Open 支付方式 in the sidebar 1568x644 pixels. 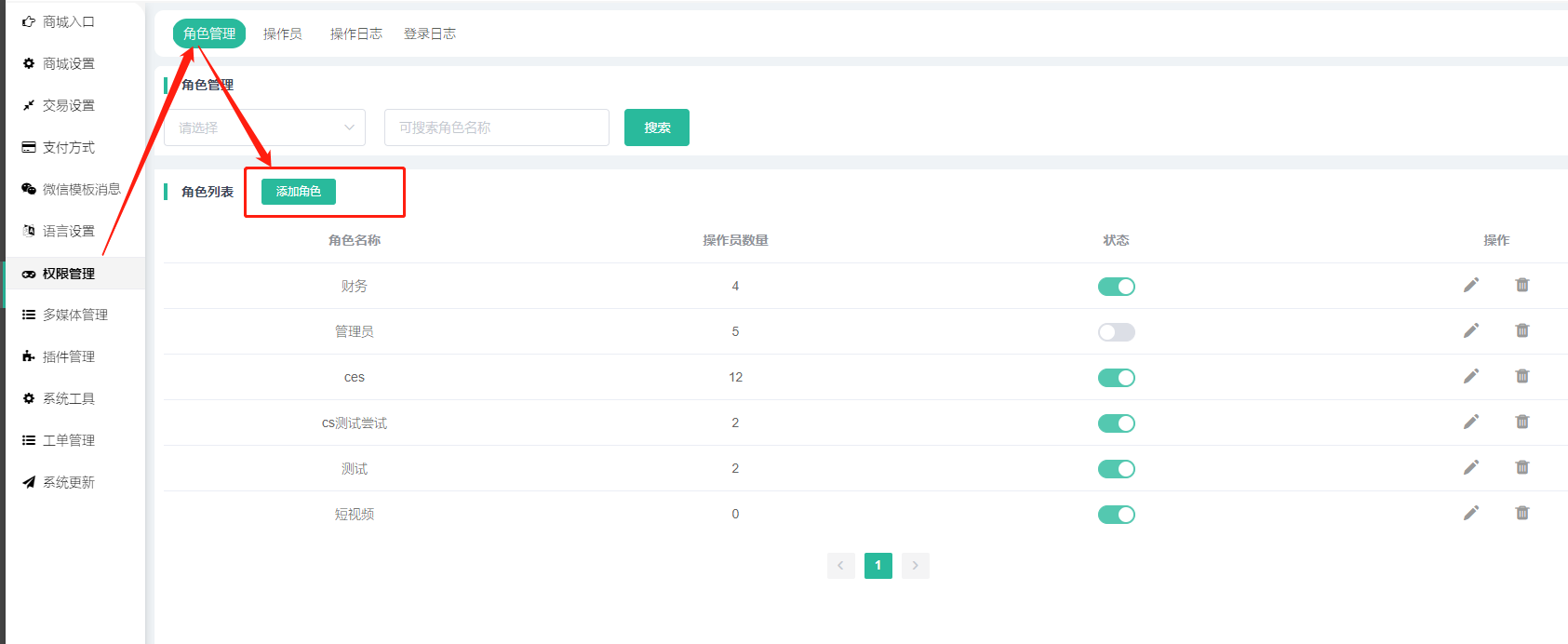(68, 147)
